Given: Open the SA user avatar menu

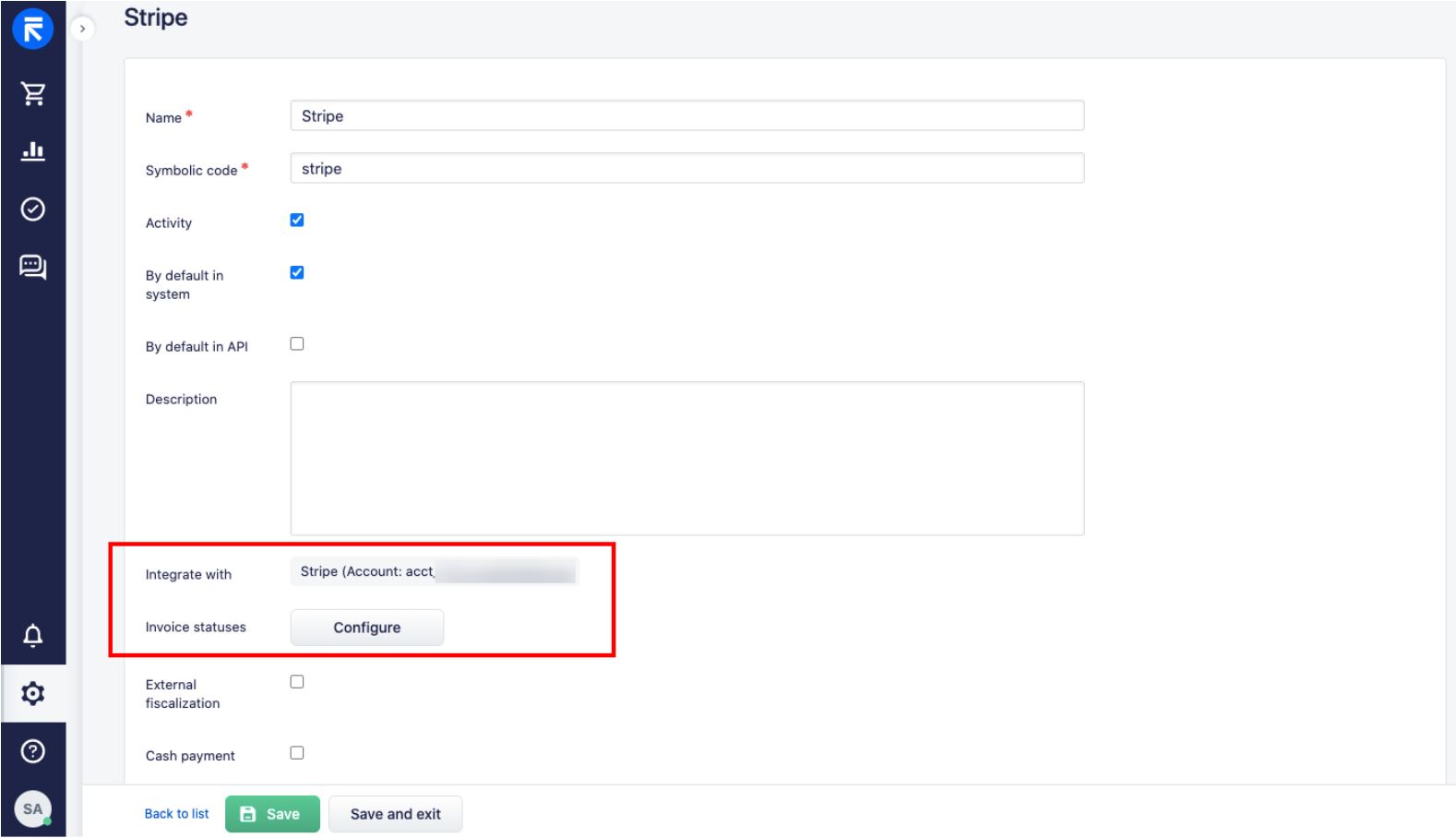Looking at the screenshot, I should [33, 809].
